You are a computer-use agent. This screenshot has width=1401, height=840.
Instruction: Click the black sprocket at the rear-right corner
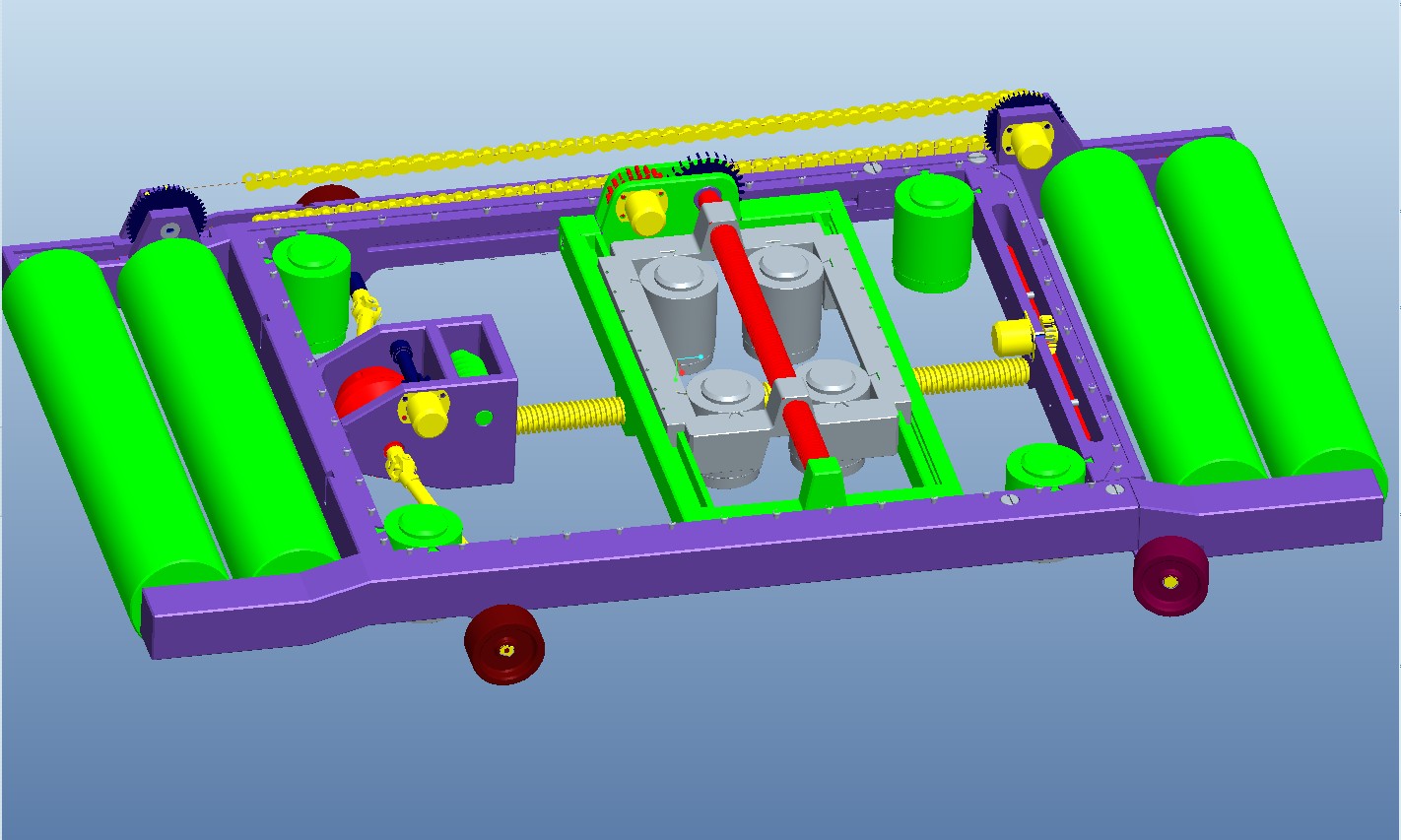click(x=1020, y=115)
